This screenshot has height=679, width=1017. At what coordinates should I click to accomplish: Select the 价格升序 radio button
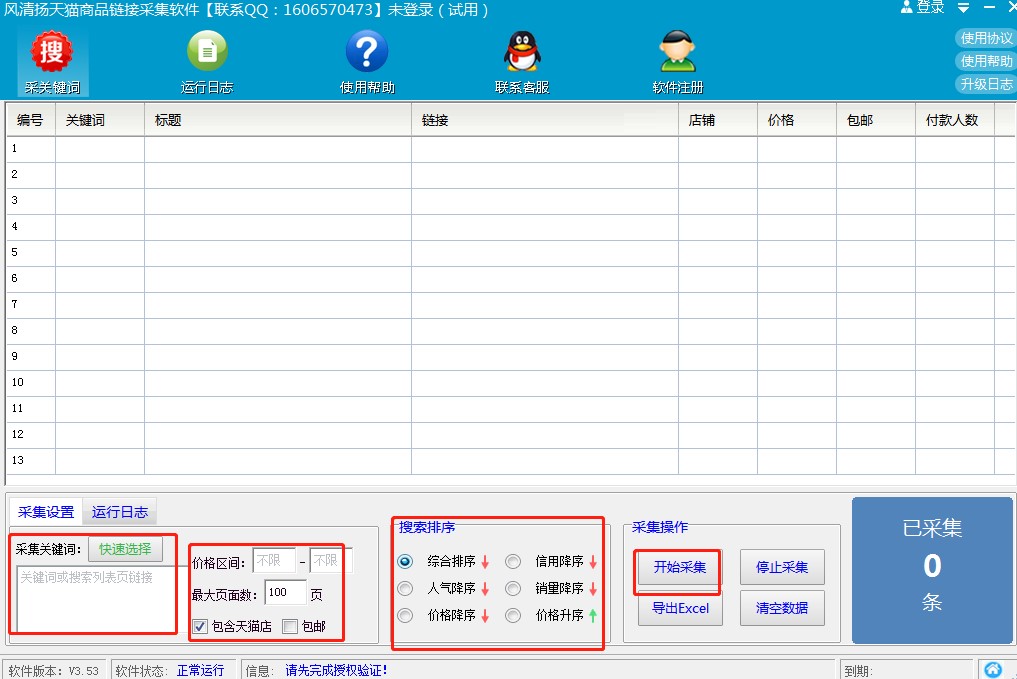click(x=513, y=615)
